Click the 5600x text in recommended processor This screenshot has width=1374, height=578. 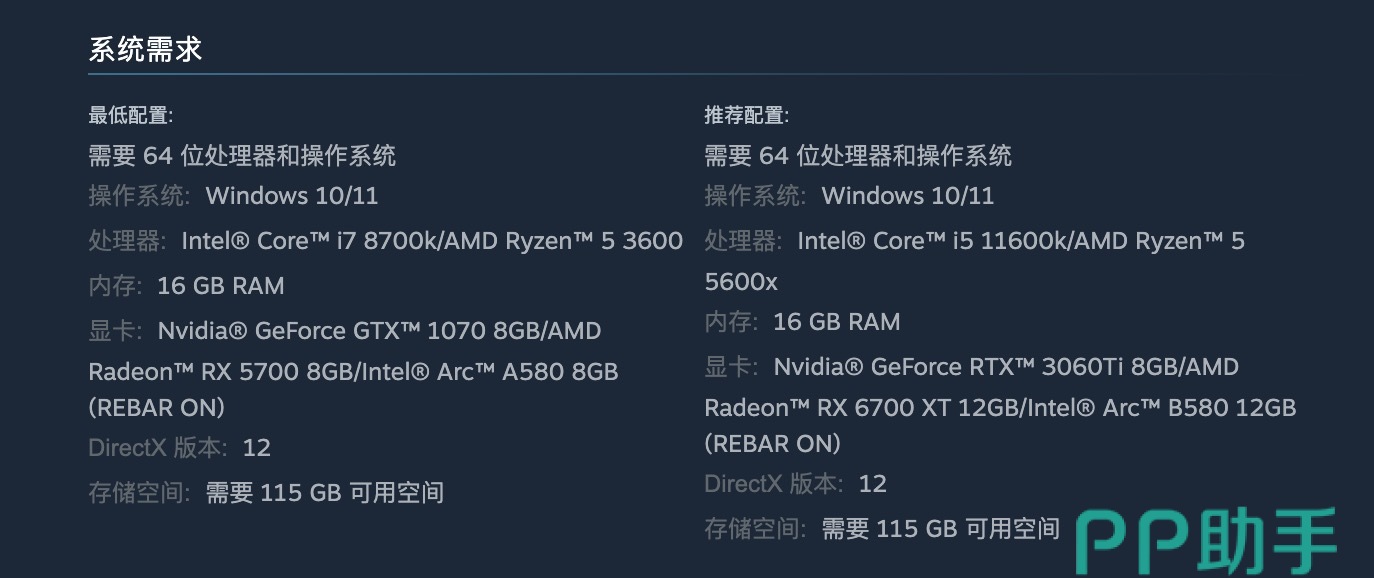741,282
